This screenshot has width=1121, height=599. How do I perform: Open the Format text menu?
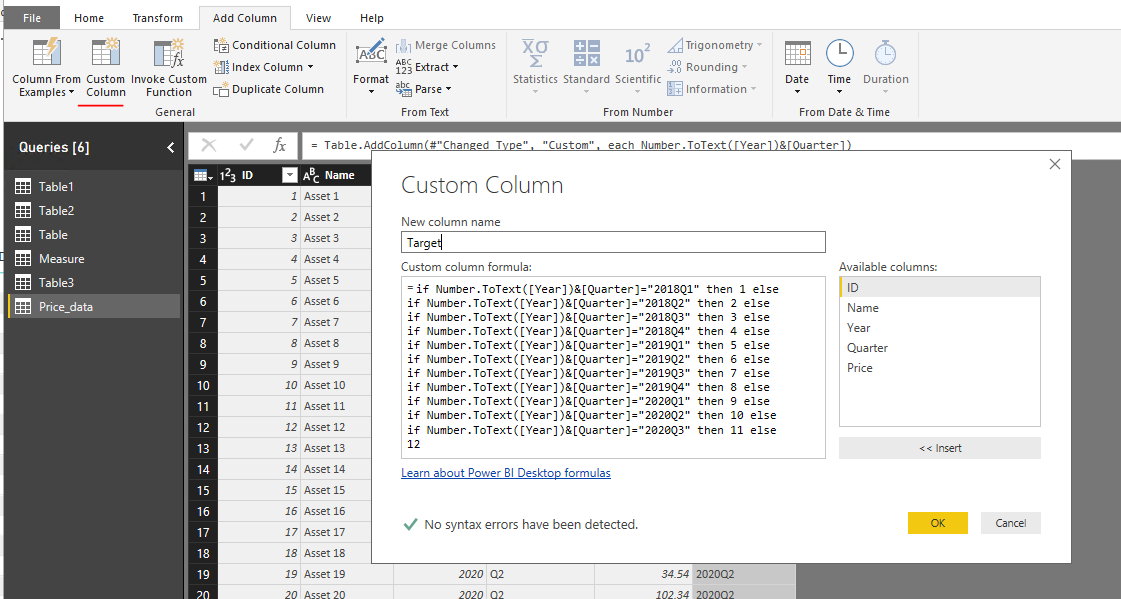[x=371, y=68]
